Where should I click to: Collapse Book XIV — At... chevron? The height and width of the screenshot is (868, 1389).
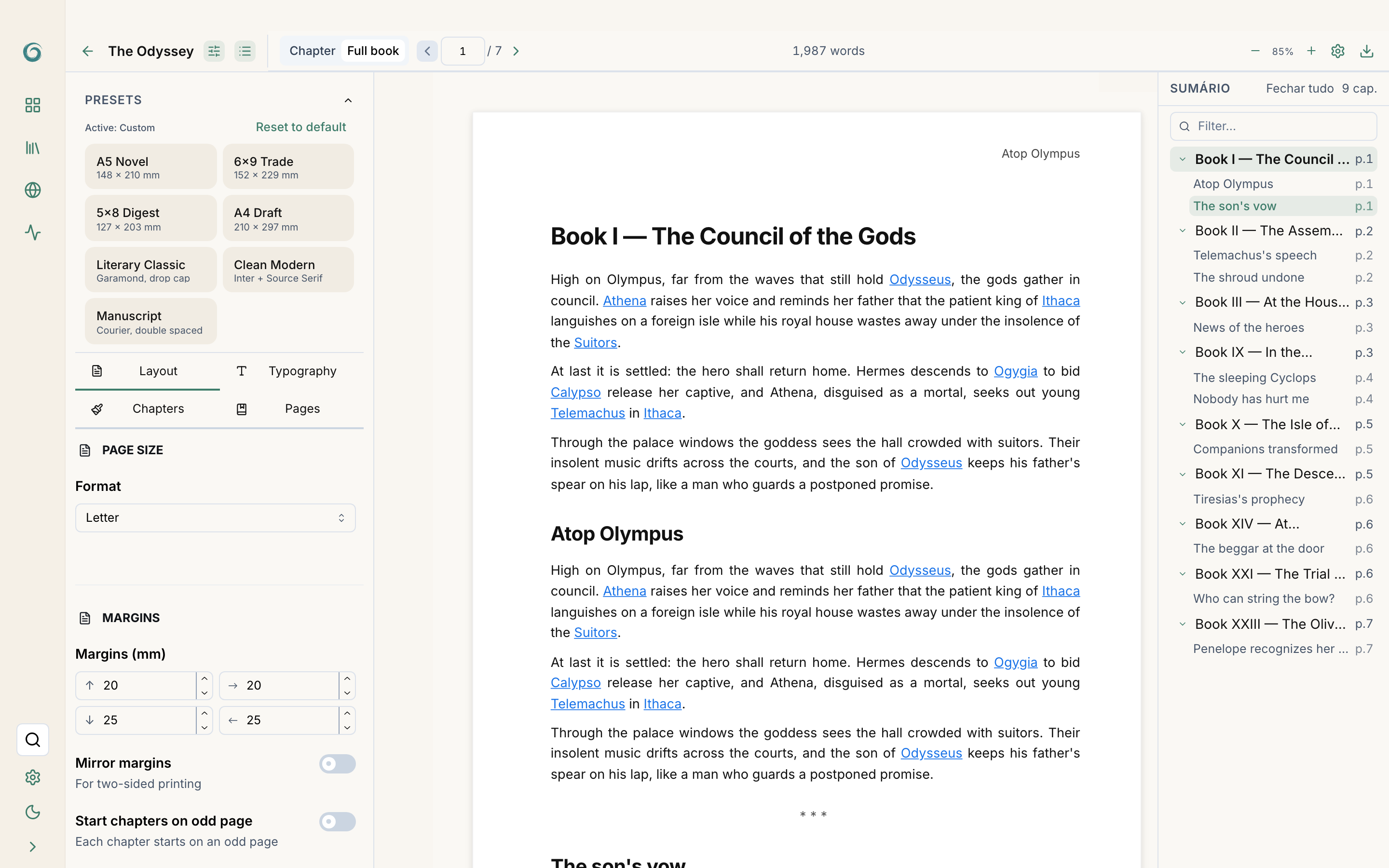(x=1183, y=524)
